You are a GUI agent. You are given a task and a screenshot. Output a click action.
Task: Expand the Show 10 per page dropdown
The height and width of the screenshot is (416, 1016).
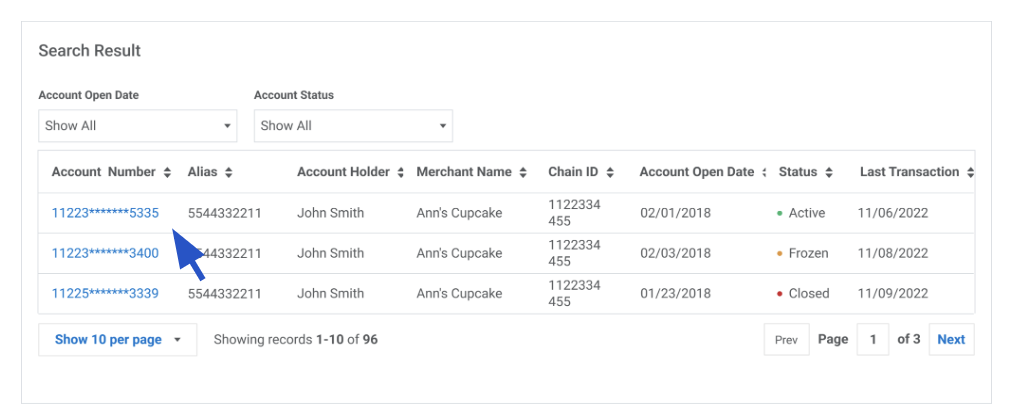[117, 340]
